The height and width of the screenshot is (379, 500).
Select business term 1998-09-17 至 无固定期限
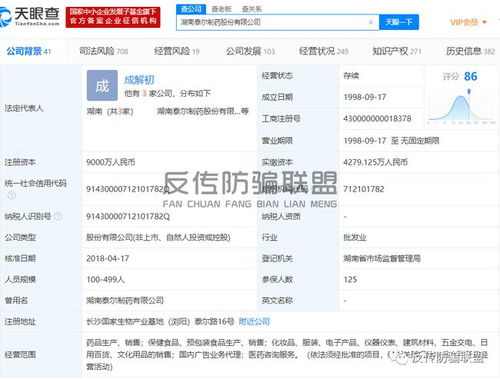(391, 141)
